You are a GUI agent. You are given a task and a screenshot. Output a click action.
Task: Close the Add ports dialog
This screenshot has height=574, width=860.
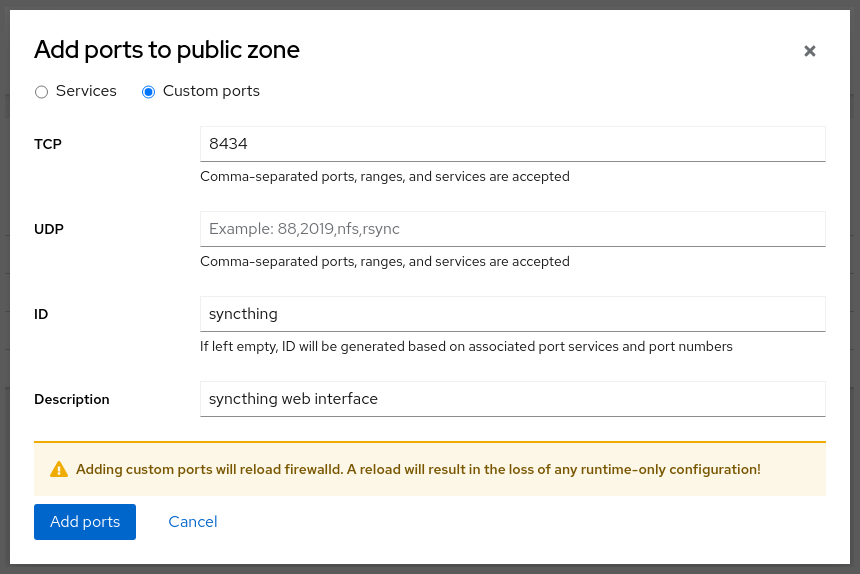(810, 51)
